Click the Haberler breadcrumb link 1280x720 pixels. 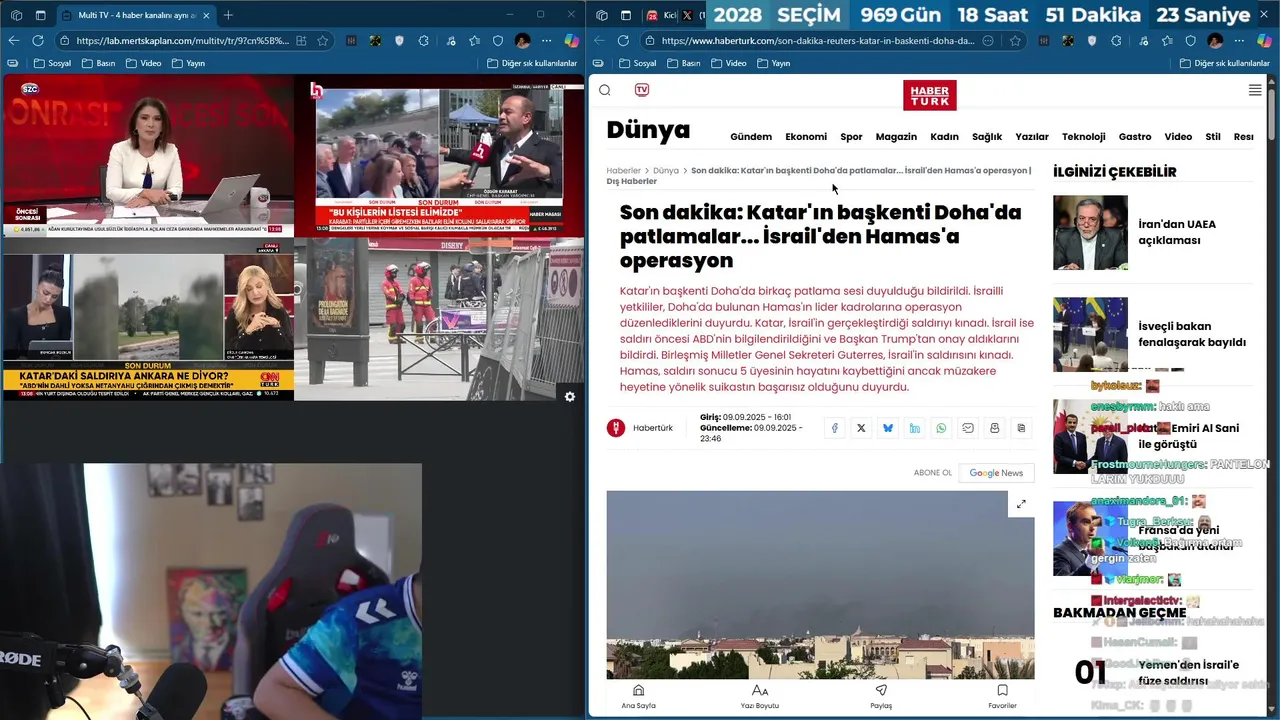coord(624,171)
